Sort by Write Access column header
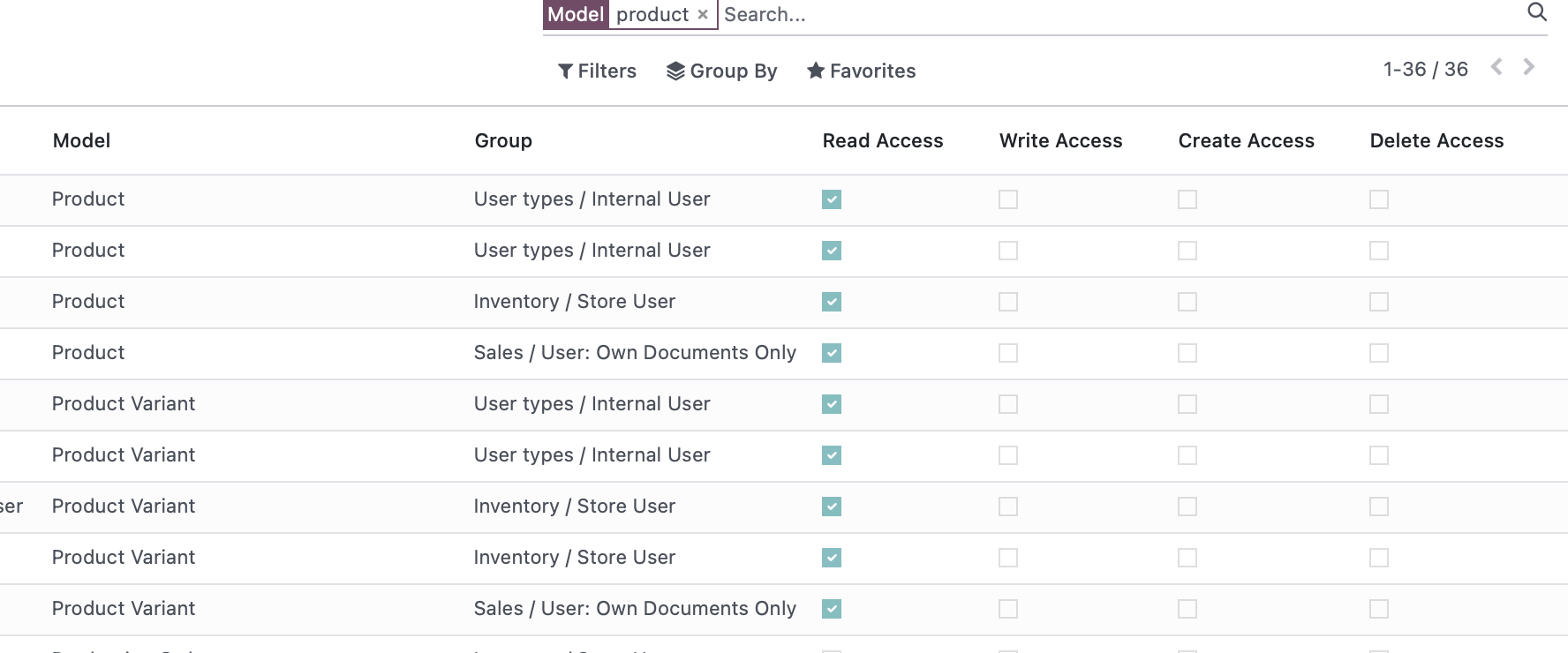 (1061, 141)
